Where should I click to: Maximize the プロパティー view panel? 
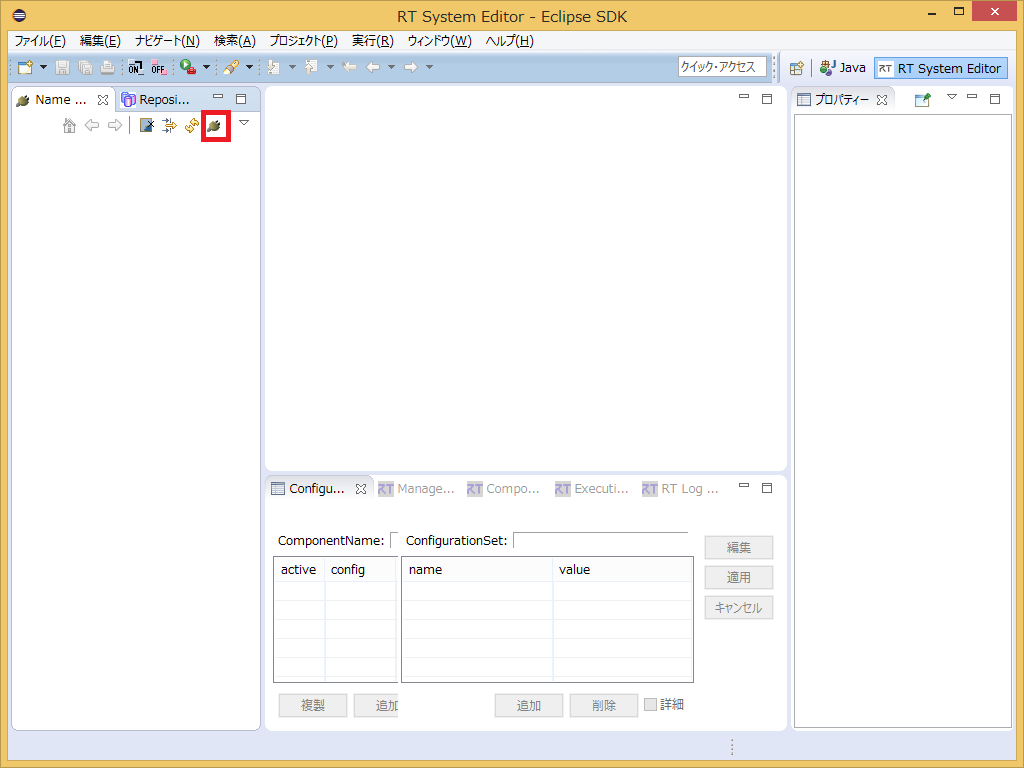pyautogui.click(x=995, y=99)
